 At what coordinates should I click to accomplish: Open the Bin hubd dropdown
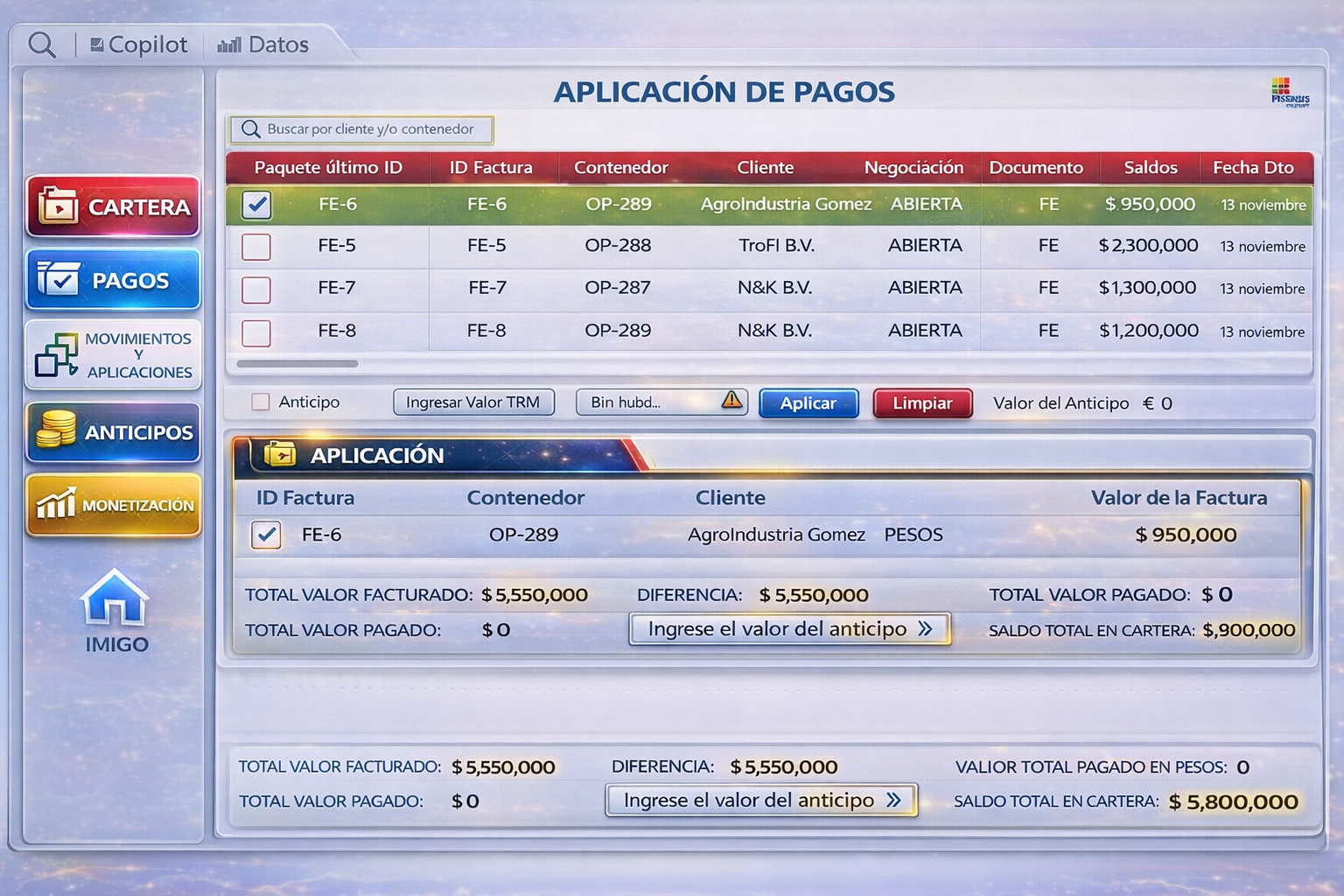(647, 402)
